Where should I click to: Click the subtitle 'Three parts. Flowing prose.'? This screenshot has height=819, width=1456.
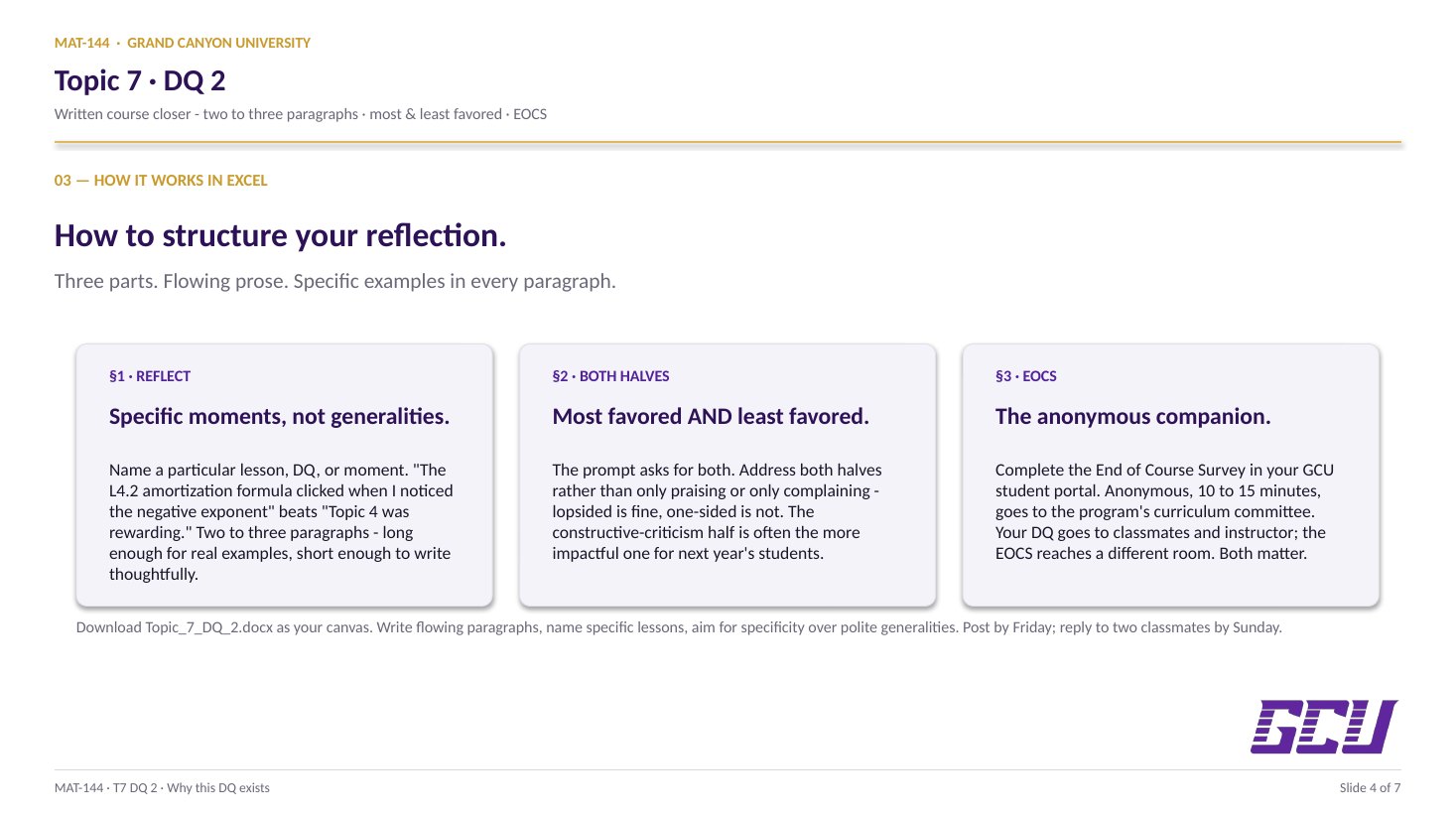coord(335,281)
